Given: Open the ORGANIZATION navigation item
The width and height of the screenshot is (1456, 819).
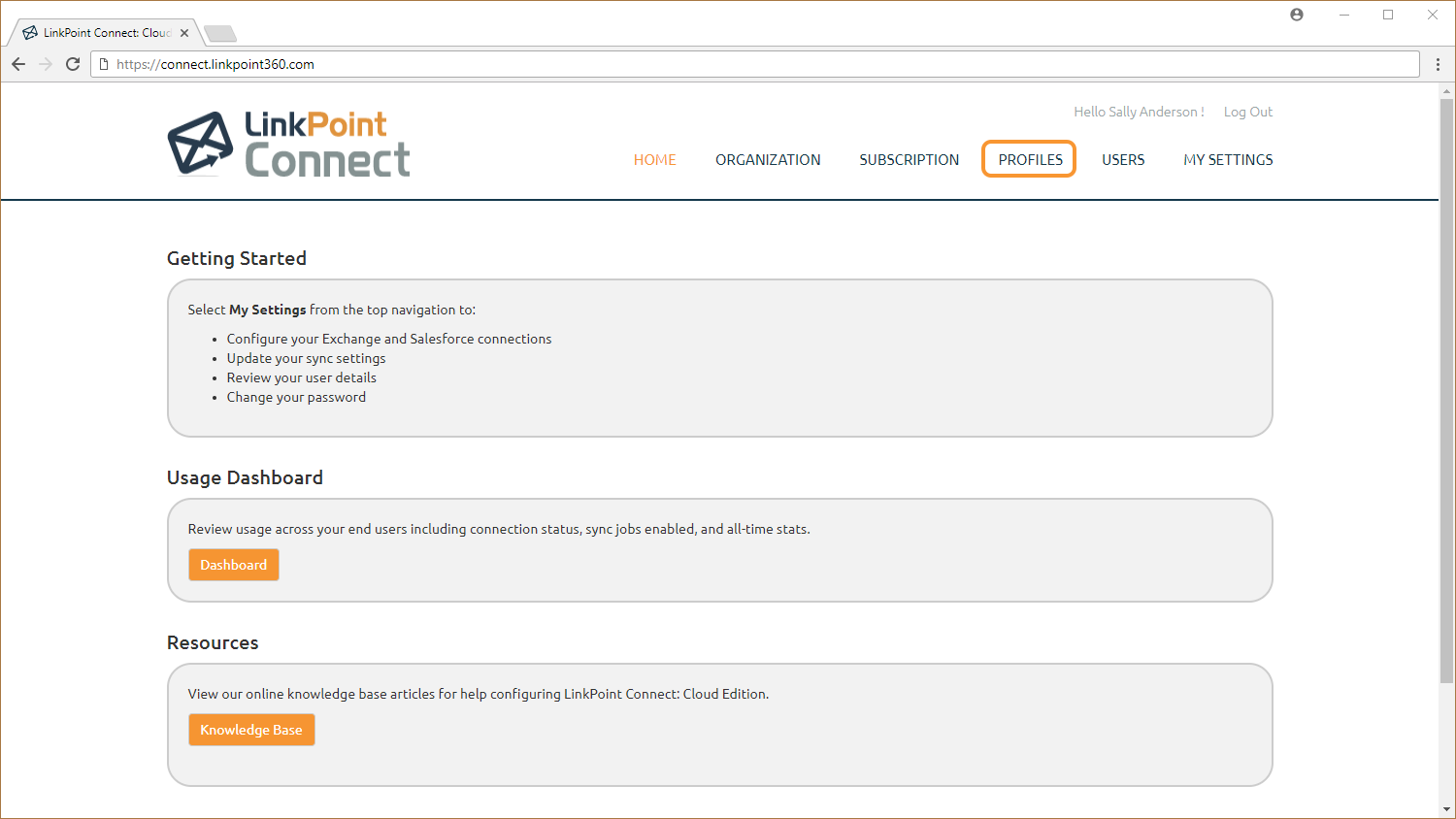Looking at the screenshot, I should coord(768,160).
